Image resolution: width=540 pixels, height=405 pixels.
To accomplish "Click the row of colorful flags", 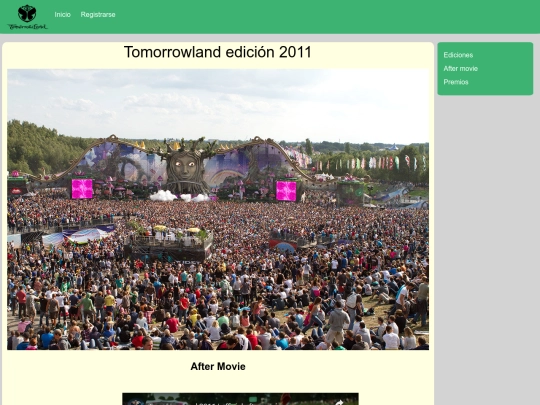I will [x=370, y=163].
